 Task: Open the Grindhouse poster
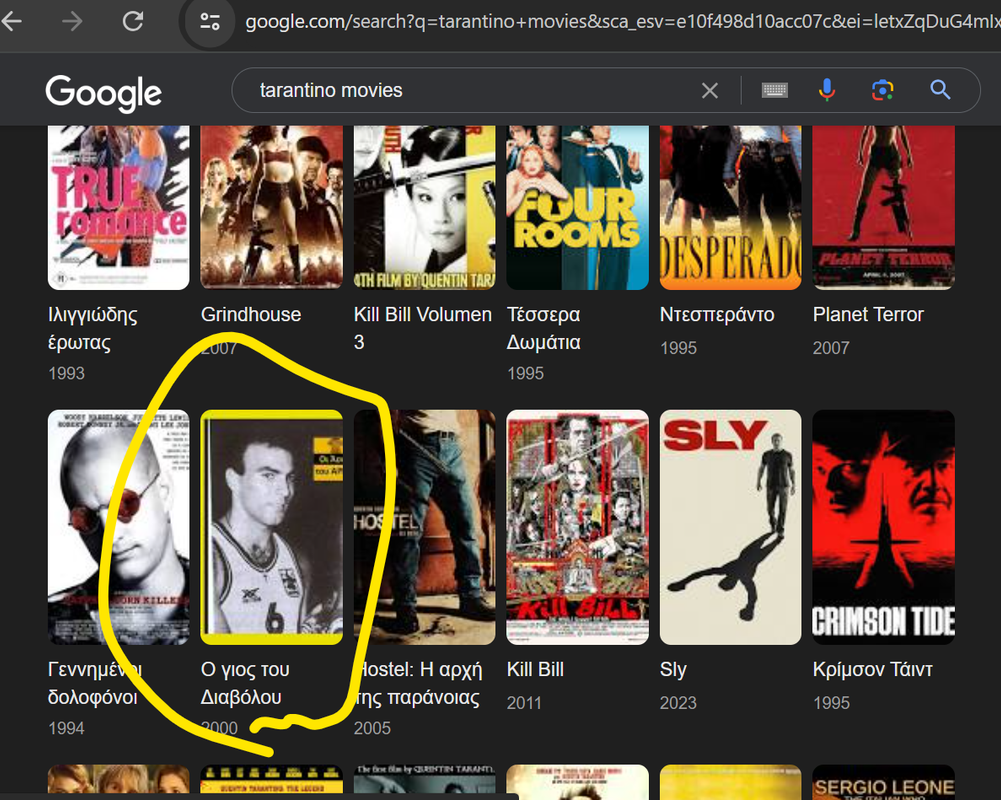coord(271,208)
